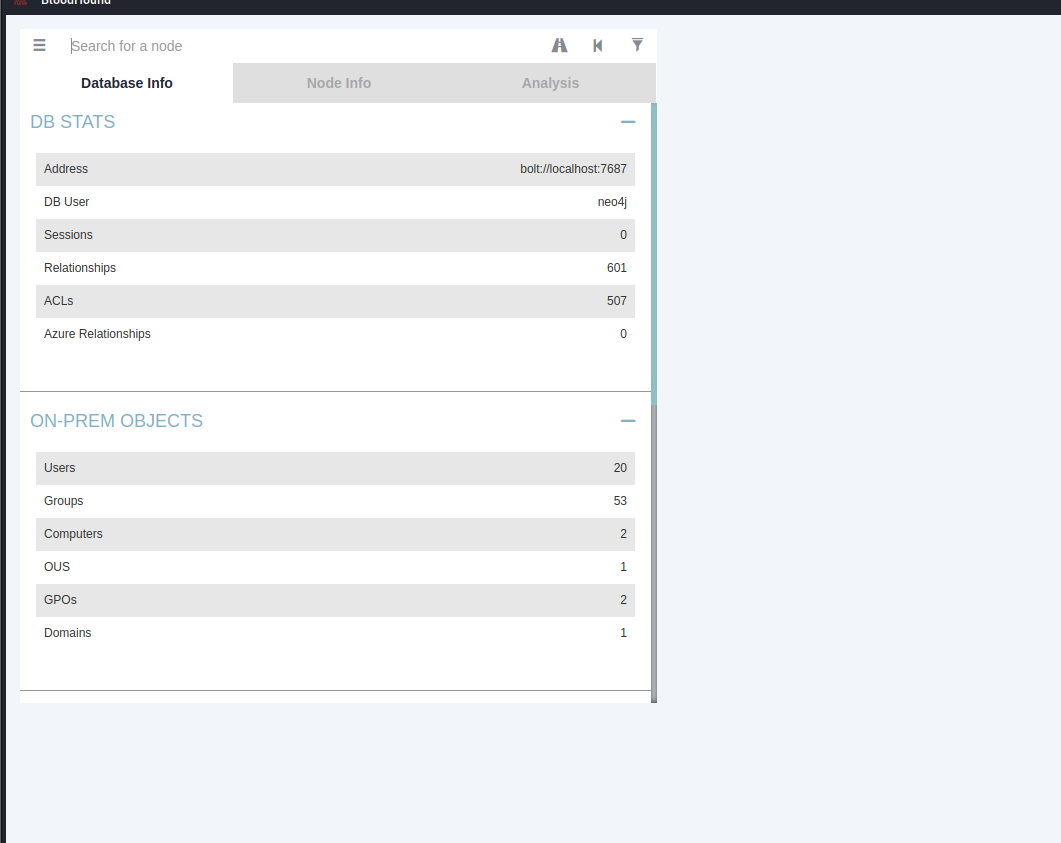Switch to the Database Info tab
The width and height of the screenshot is (1061, 843).
(x=127, y=83)
